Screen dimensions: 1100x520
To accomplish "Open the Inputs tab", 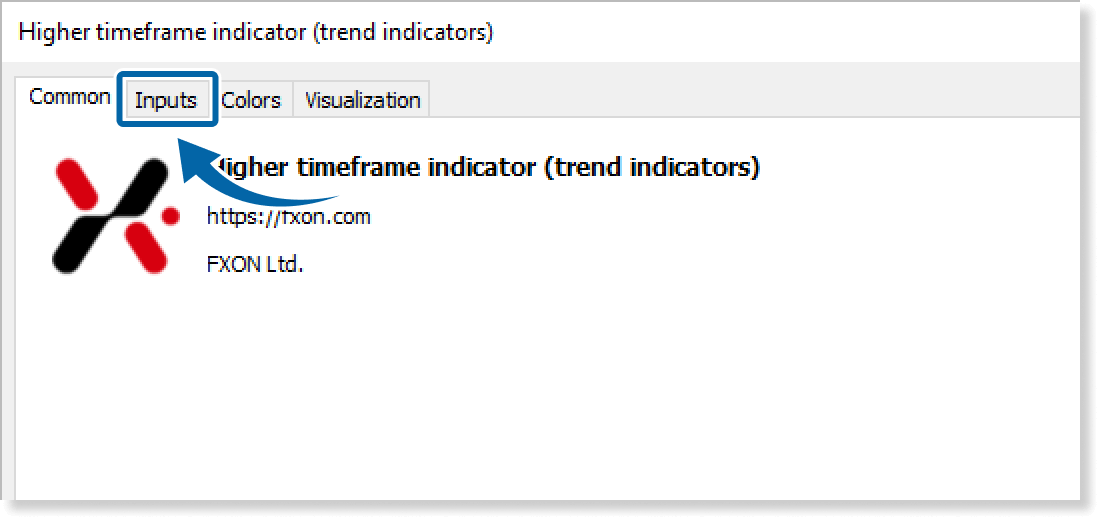I will [x=166, y=100].
